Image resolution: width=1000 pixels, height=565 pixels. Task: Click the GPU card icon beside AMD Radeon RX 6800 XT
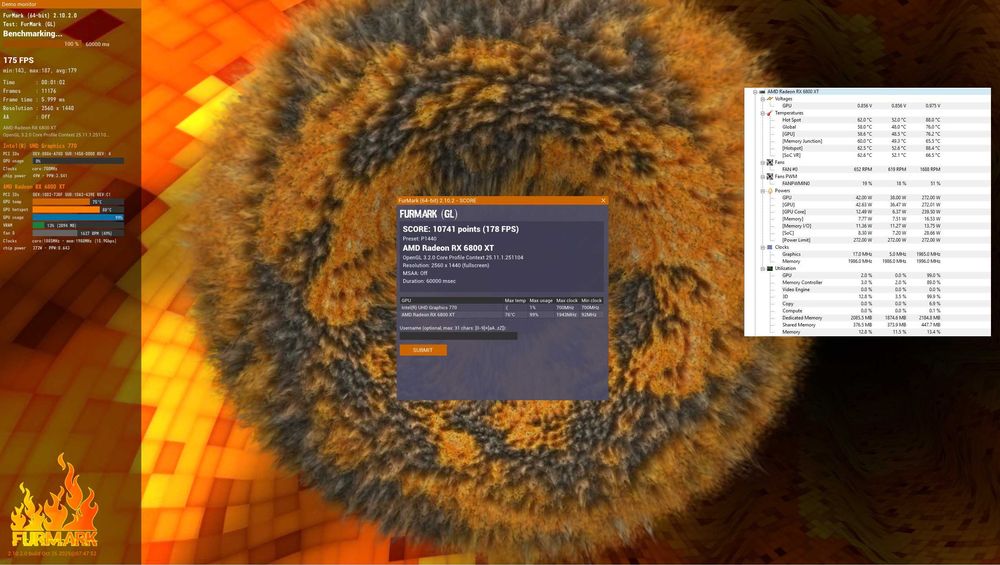tap(762, 92)
